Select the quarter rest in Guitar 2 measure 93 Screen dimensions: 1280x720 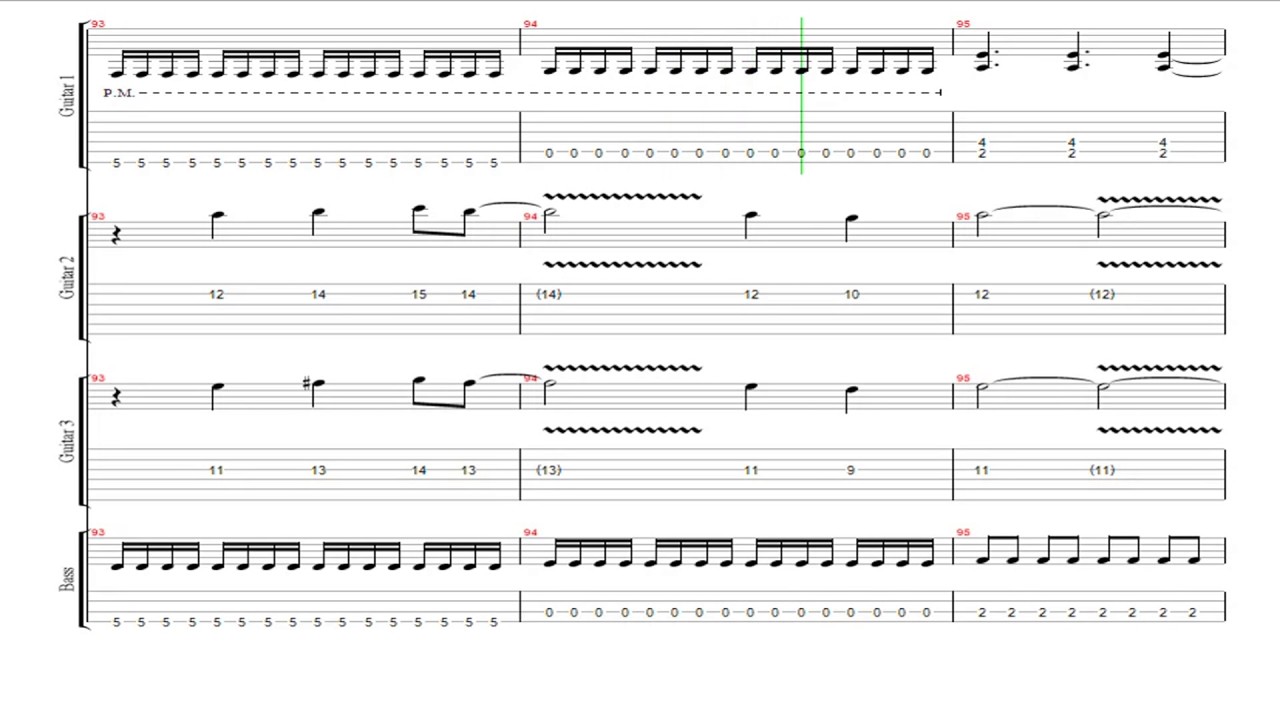pos(115,235)
